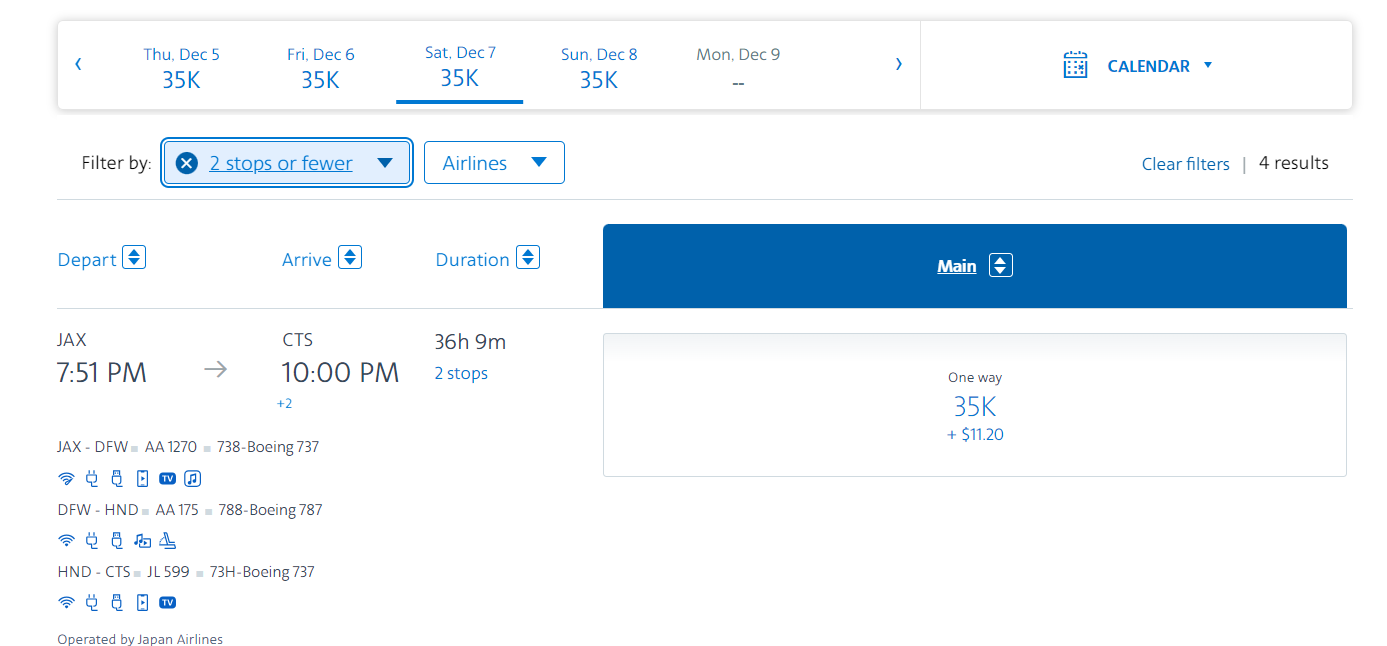Click the Wi-Fi icon on the JAX-DFW segment
The image size is (1387, 646).
[x=66, y=478]
